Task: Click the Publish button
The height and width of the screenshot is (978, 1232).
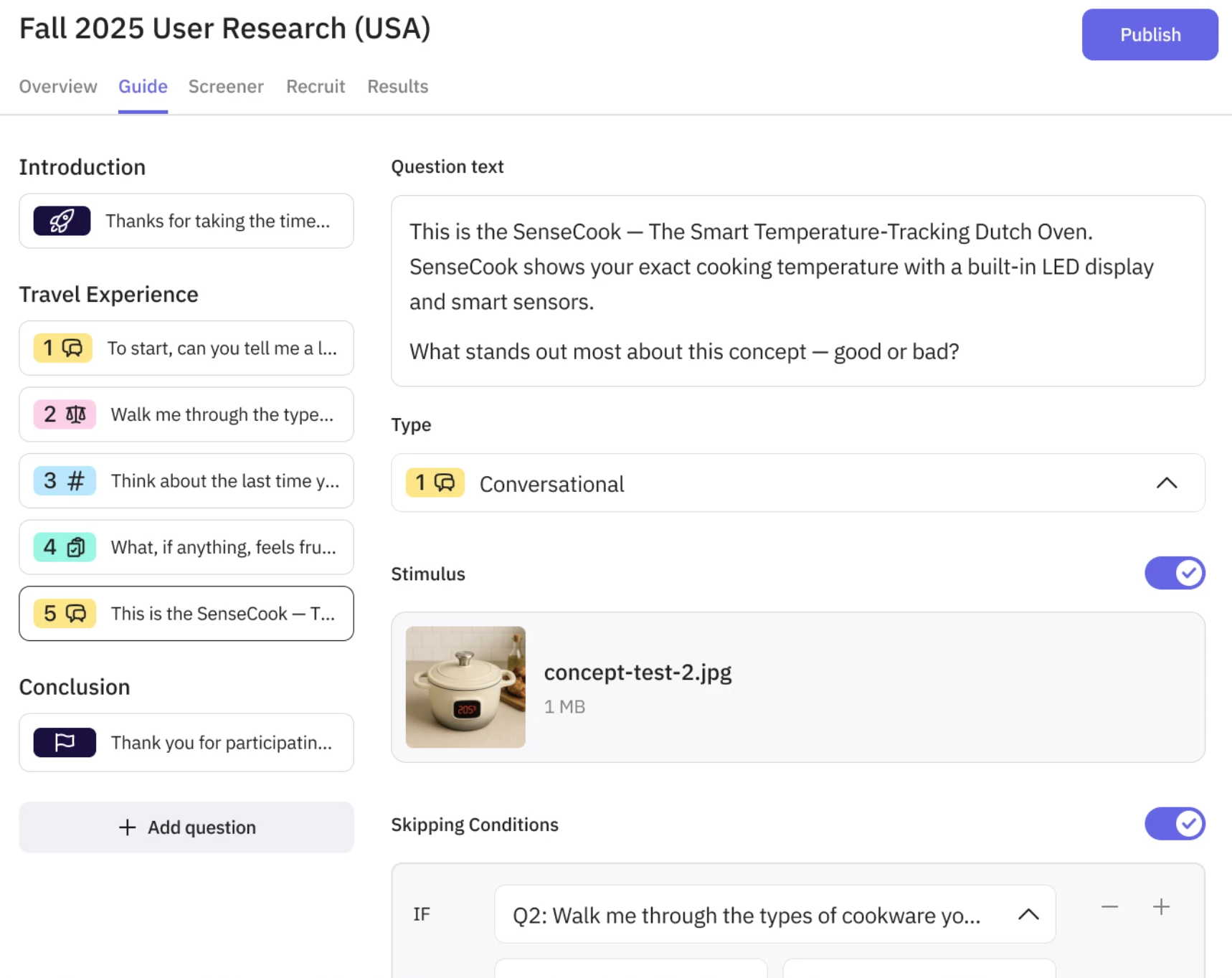Action: click(x=1150, y=35)
